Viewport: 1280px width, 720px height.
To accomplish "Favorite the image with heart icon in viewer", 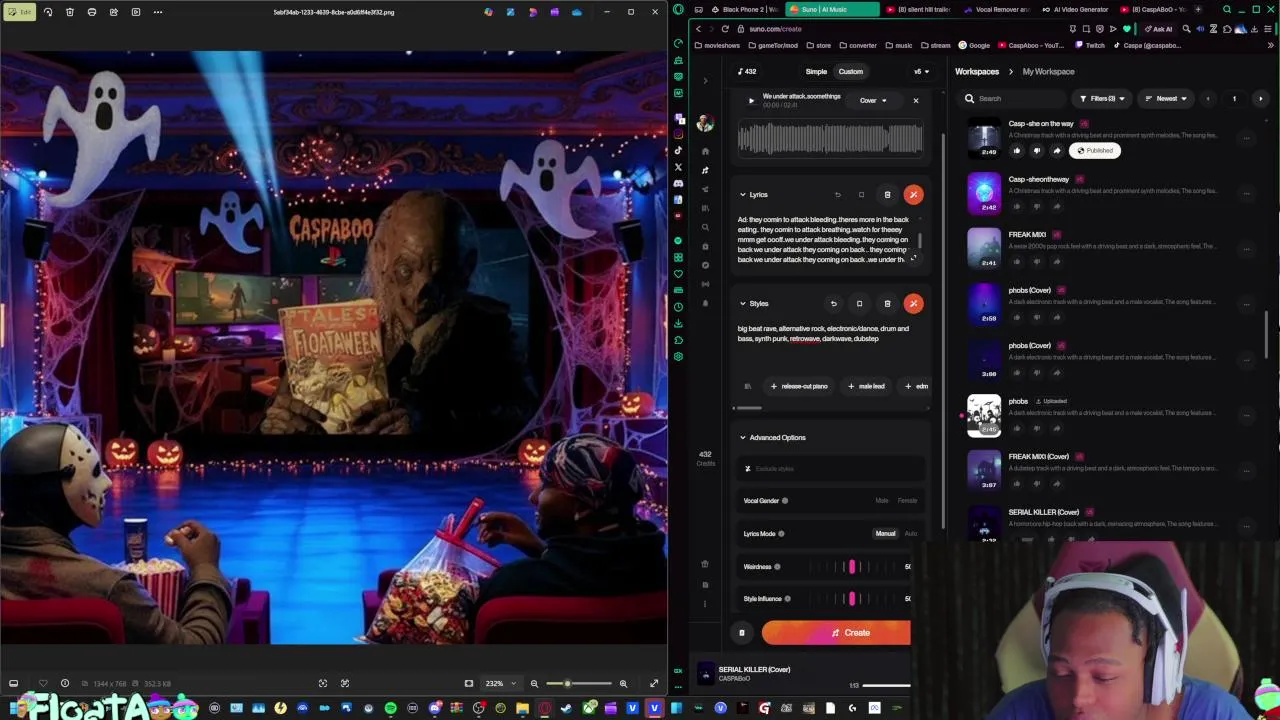I will pos(43,684).
